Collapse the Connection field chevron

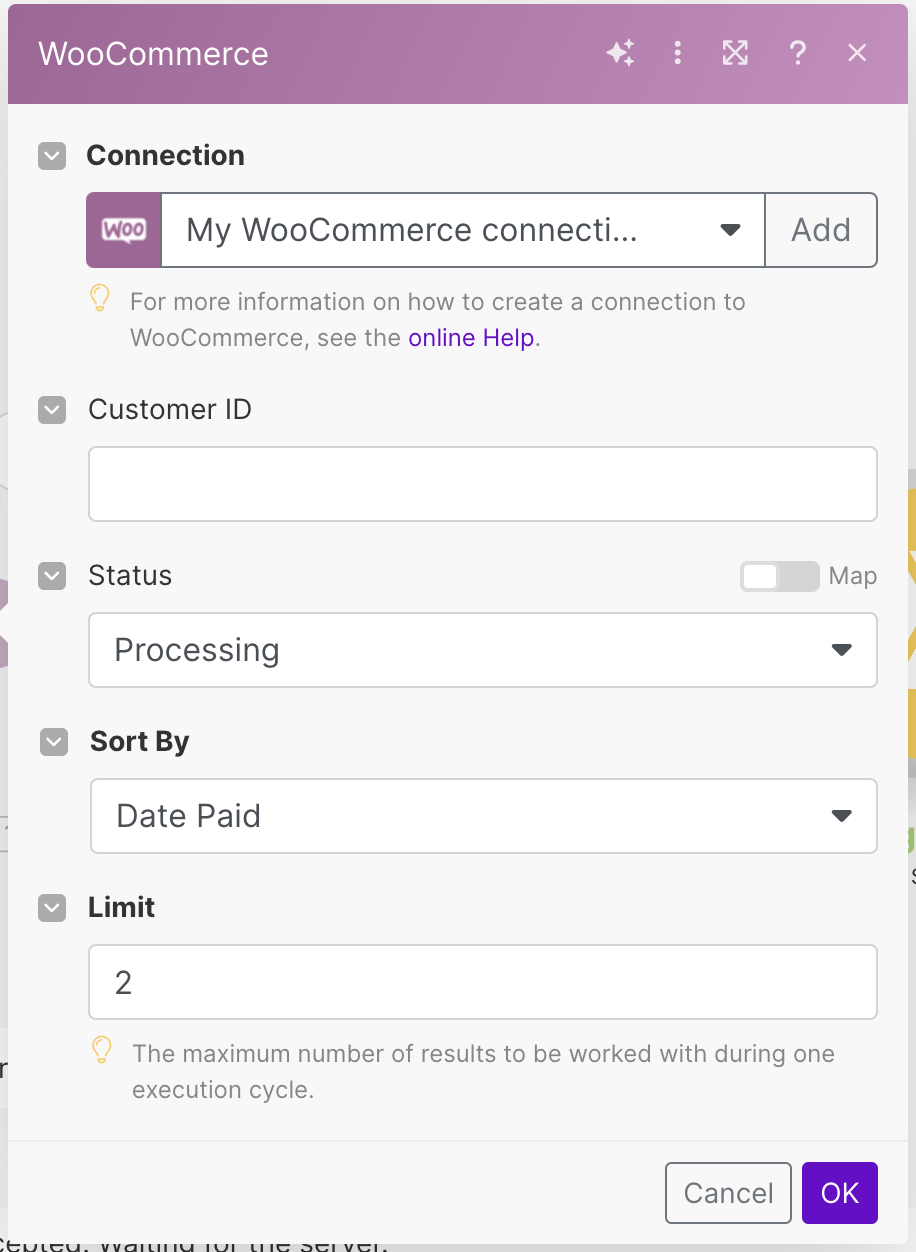point(52,156)
